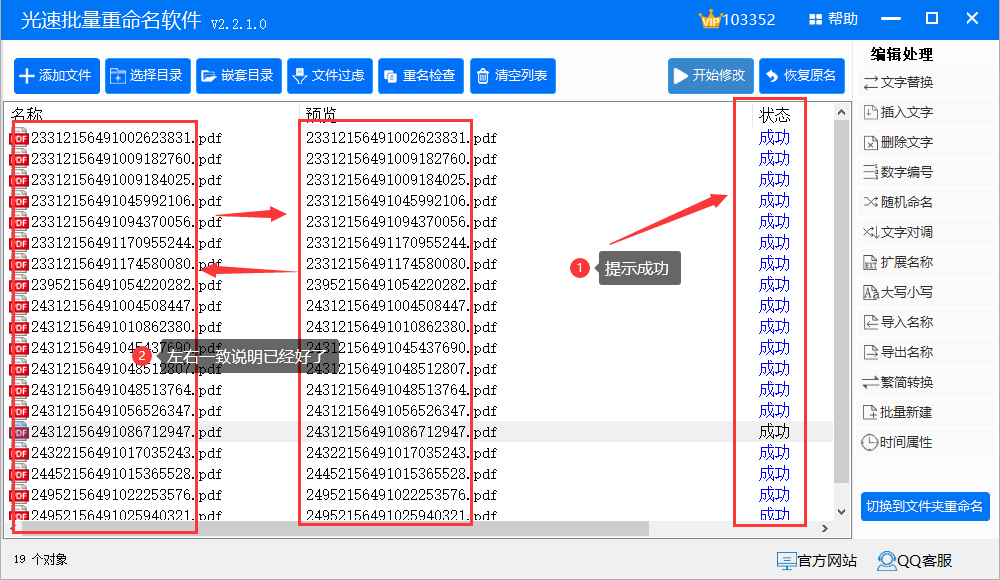Select file 23312156491009184025.pdf in name column
Viewport: 1000px width, 580px height.
[126, 180]
